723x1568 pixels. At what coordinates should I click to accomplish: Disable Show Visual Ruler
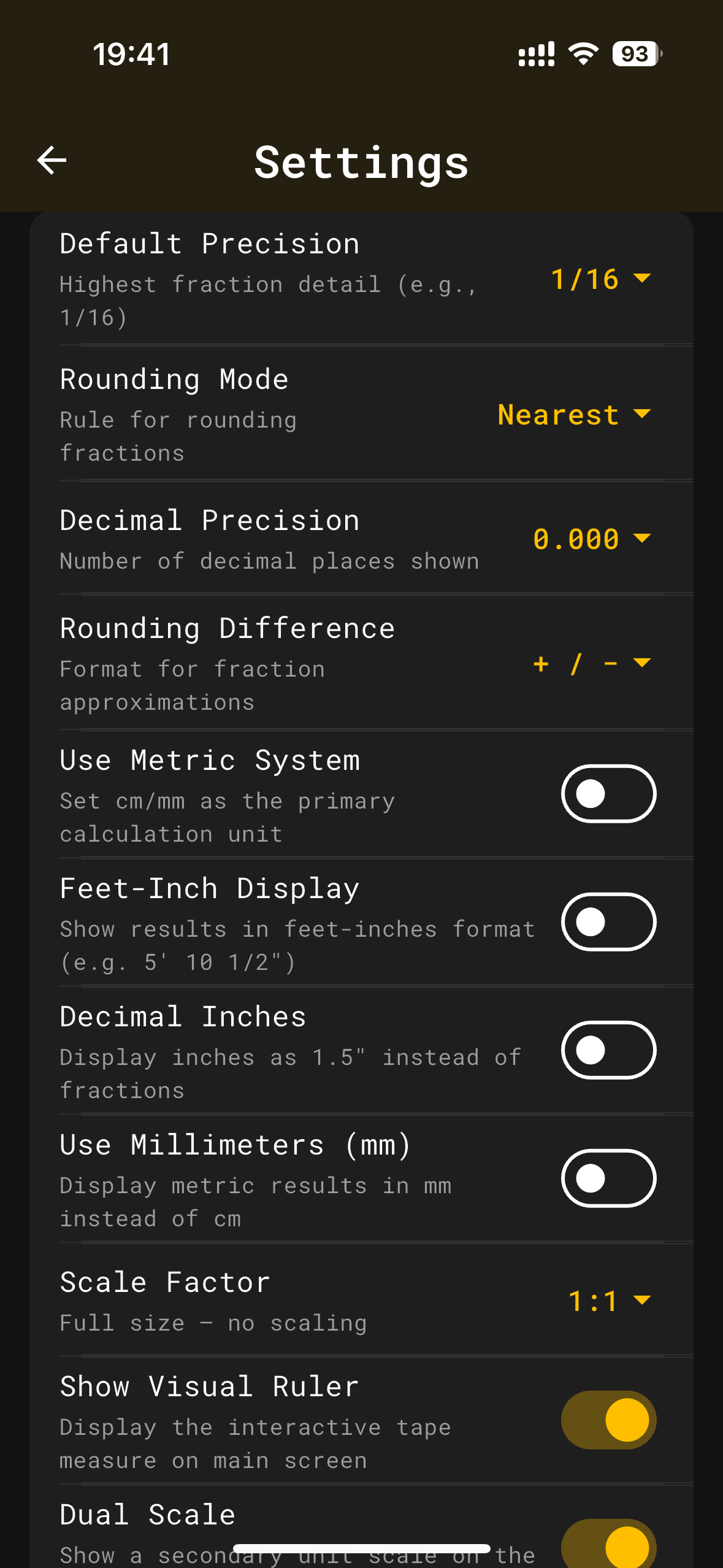[607, 1420]
